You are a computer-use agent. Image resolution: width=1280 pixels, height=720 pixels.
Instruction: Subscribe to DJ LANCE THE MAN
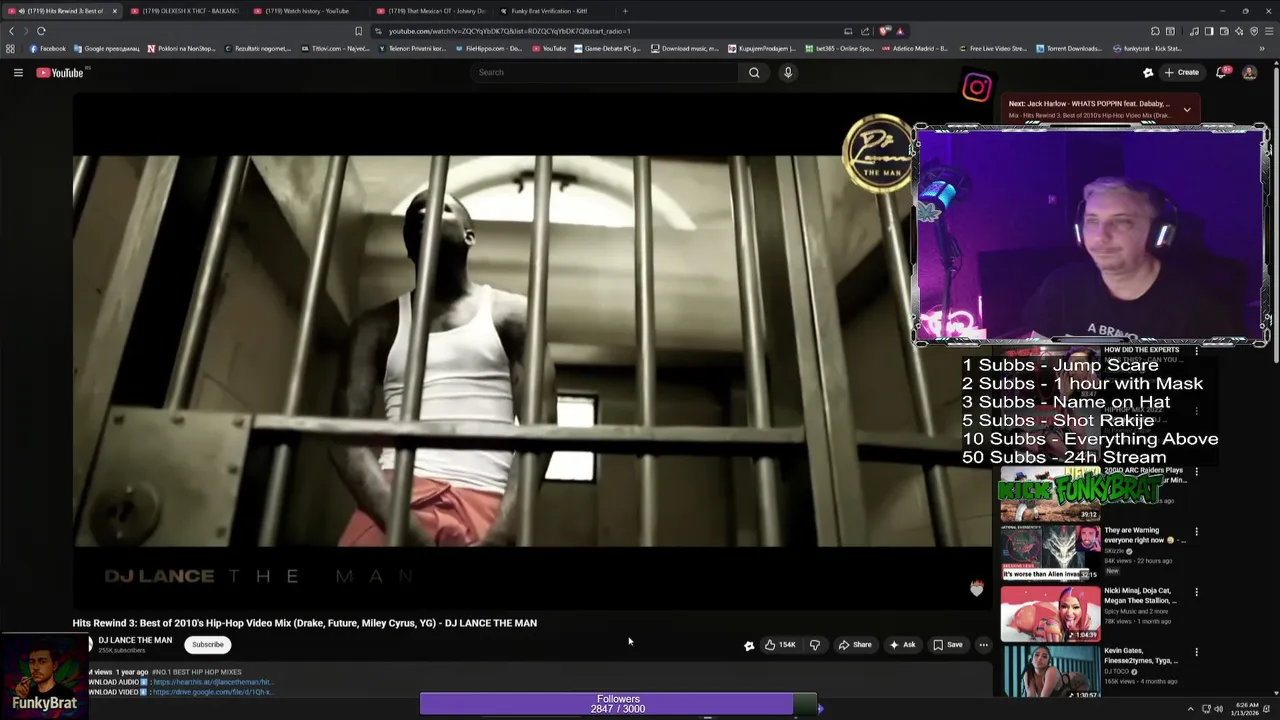[x=208, y=645]
